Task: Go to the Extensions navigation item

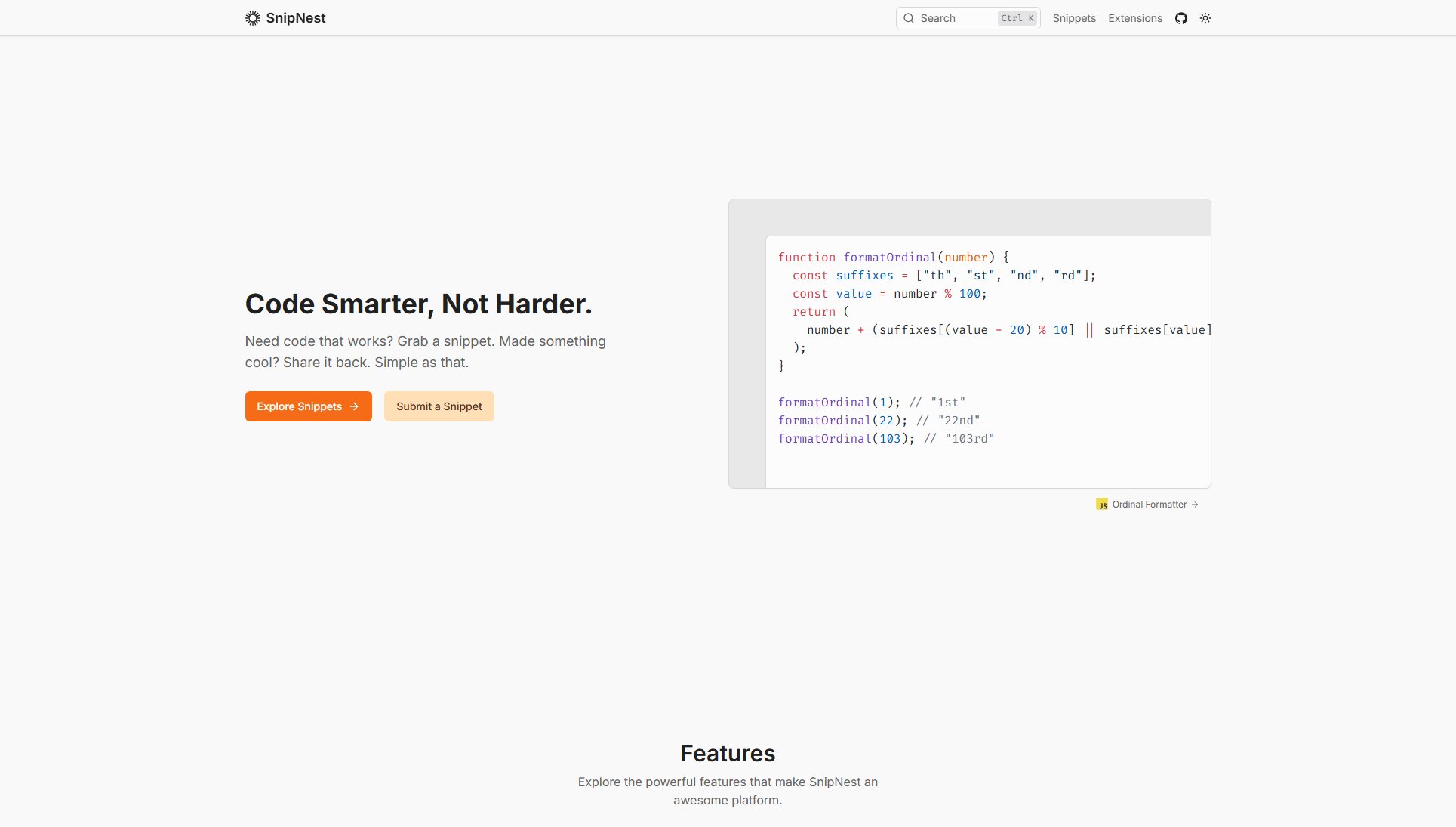Action: pos(1134,18)
